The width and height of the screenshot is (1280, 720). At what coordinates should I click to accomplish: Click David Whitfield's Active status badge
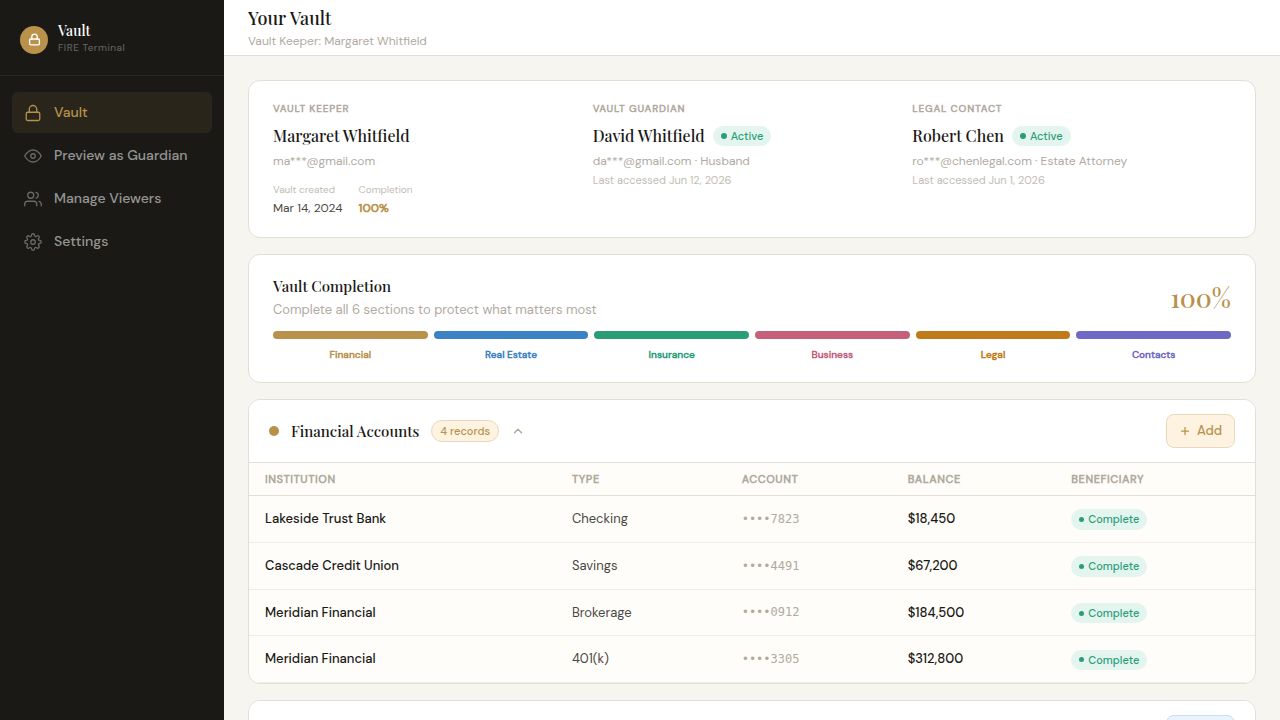[x=742, y=136]
